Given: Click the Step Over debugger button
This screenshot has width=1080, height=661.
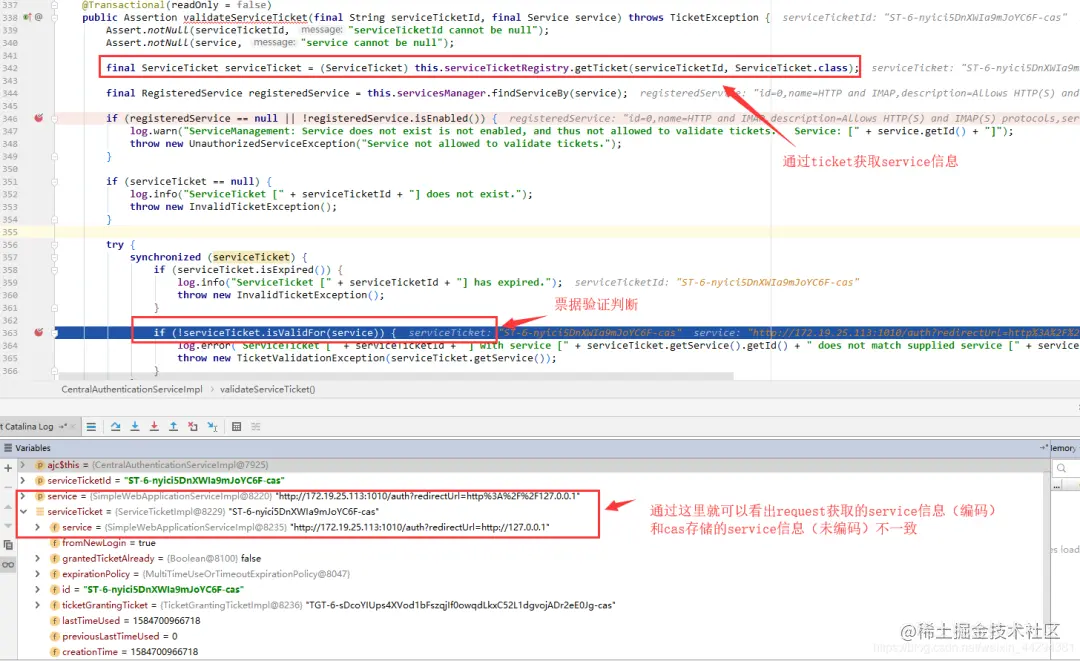Looking at the screenshot, I should pos(116,427).
